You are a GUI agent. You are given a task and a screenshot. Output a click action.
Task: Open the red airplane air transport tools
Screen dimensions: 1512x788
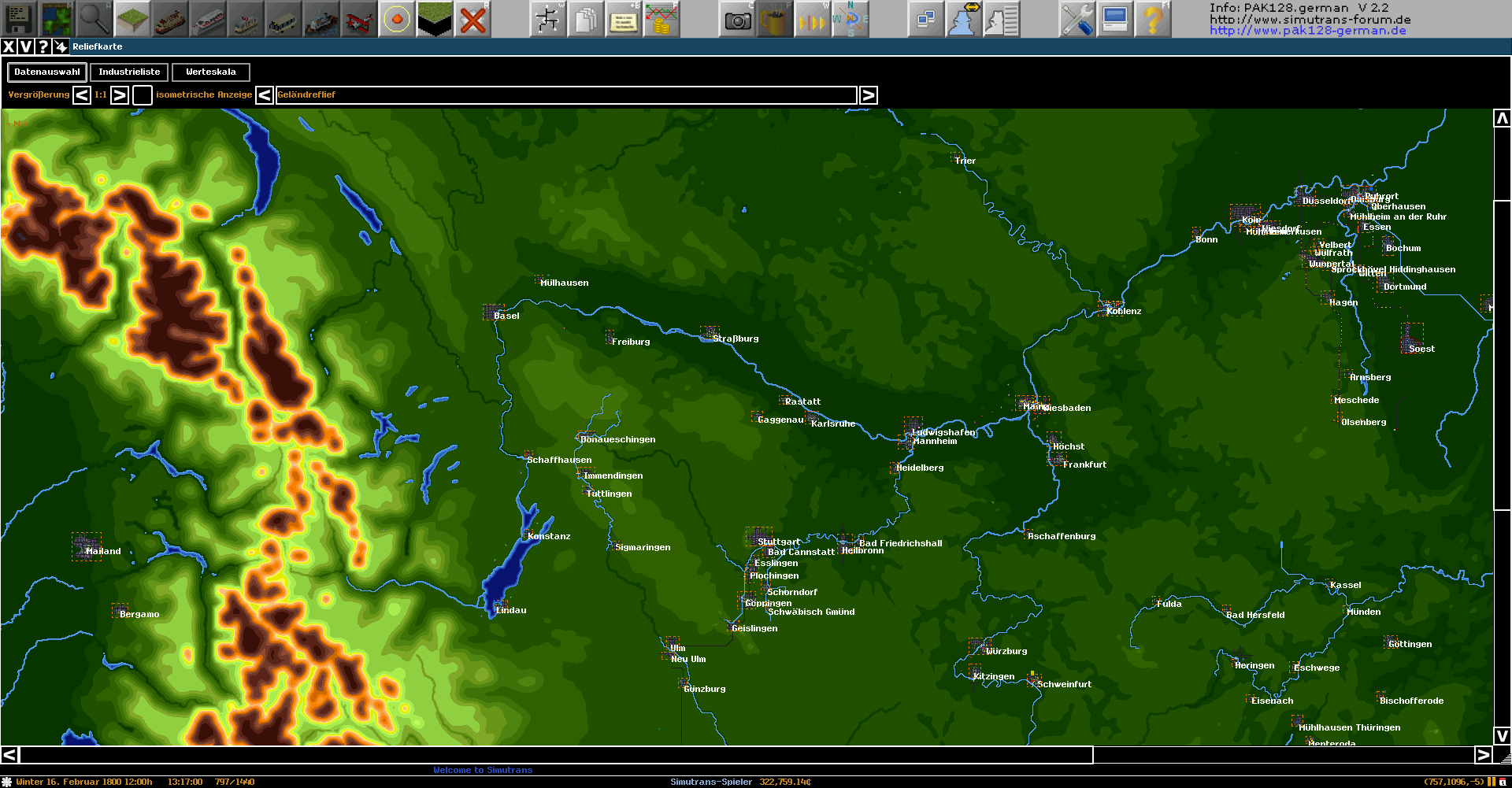(x=359, y=19)
